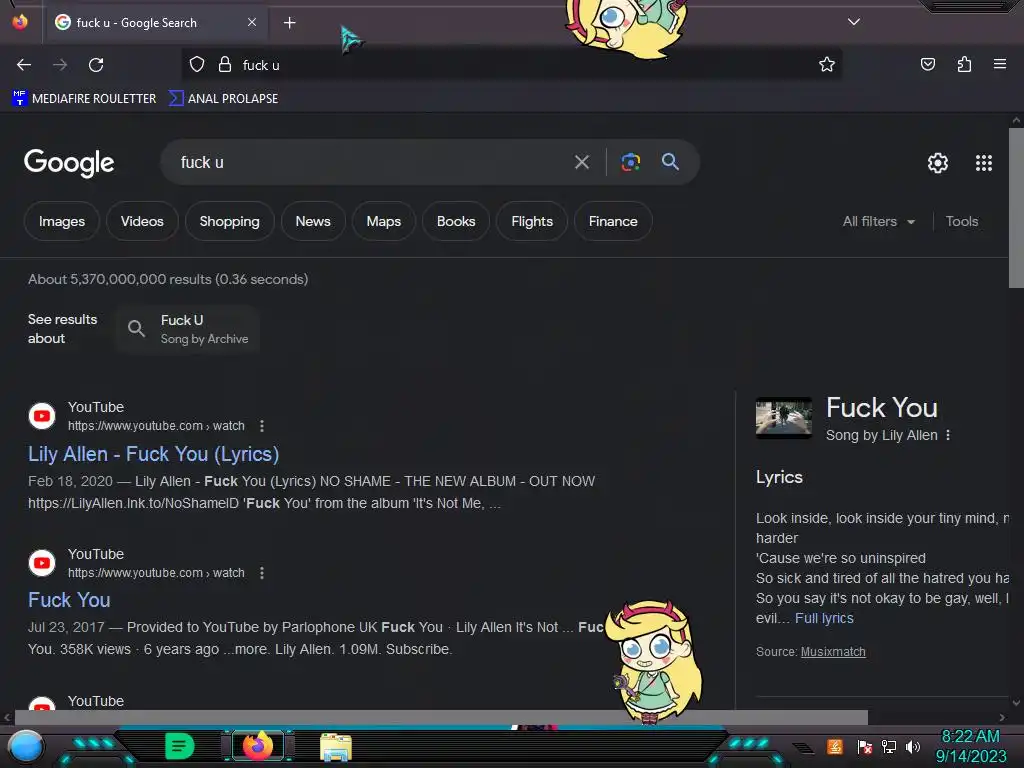Close the Google Search tab
Image resolution: width=1024 pixels, height=768 pixels.
[x=251, y=22]
